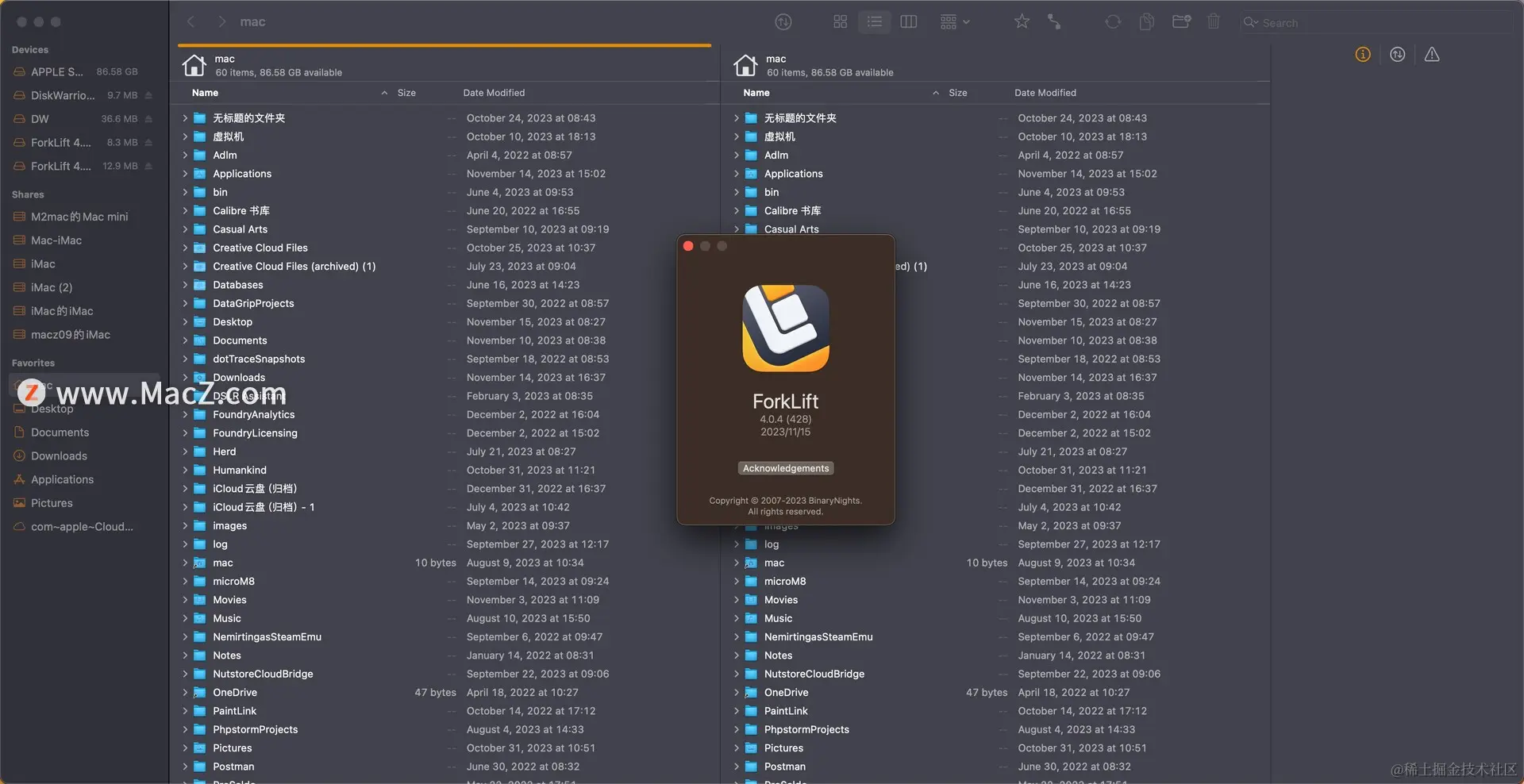
Task: Show the warnings inspector tab
Action: point(1432,55)
